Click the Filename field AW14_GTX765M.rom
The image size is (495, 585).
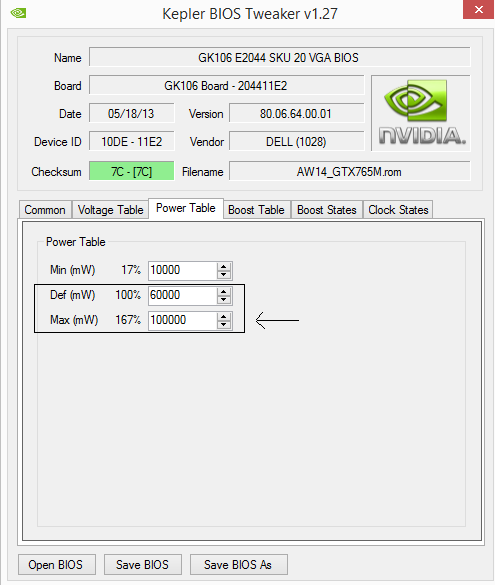click(350, 171)
